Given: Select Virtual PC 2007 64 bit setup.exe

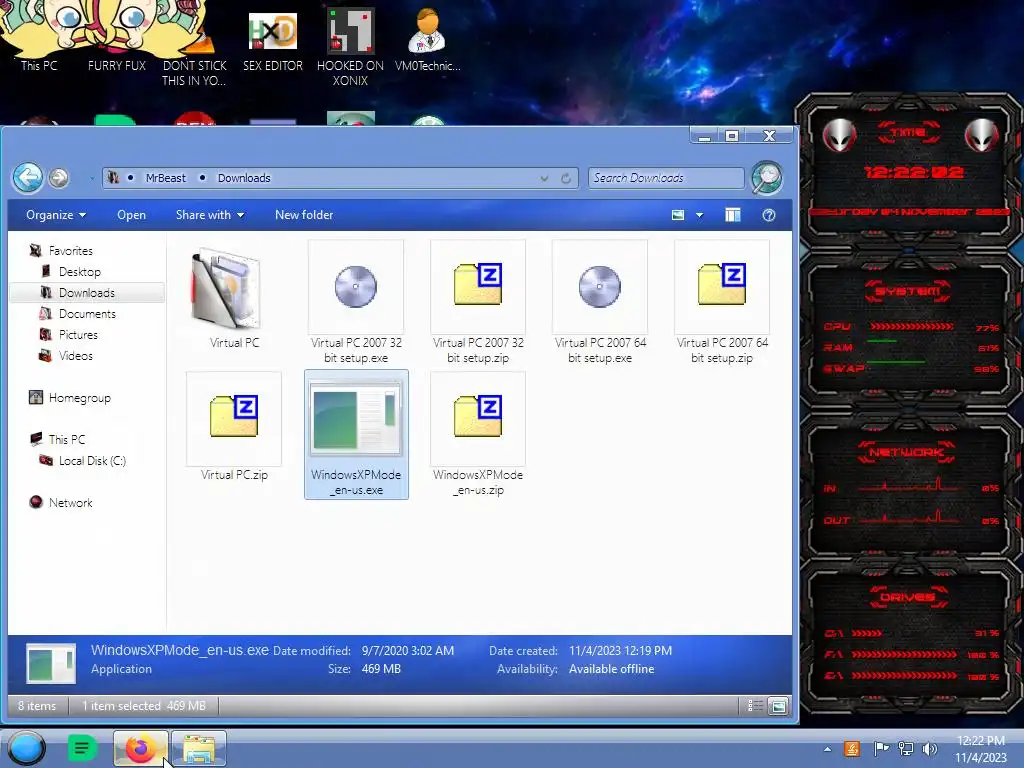Looking at the screenshot, I should coord(600,303).
